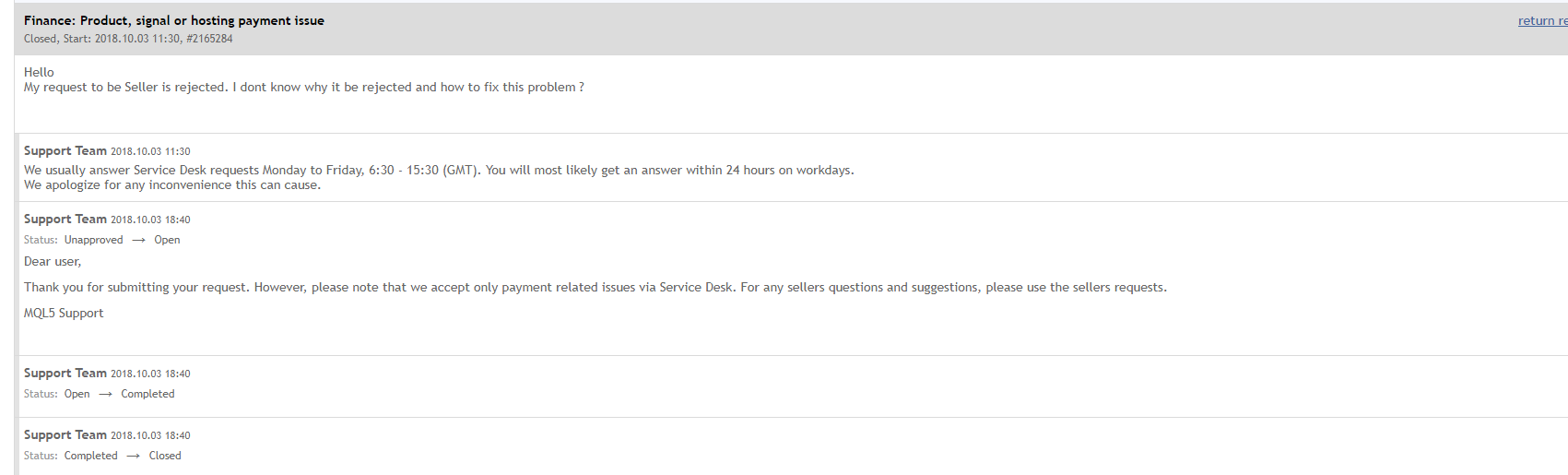The image size is (1568, 475).
Task: Click the ticket title about Finance payment issue
Action: coord(174,20)
